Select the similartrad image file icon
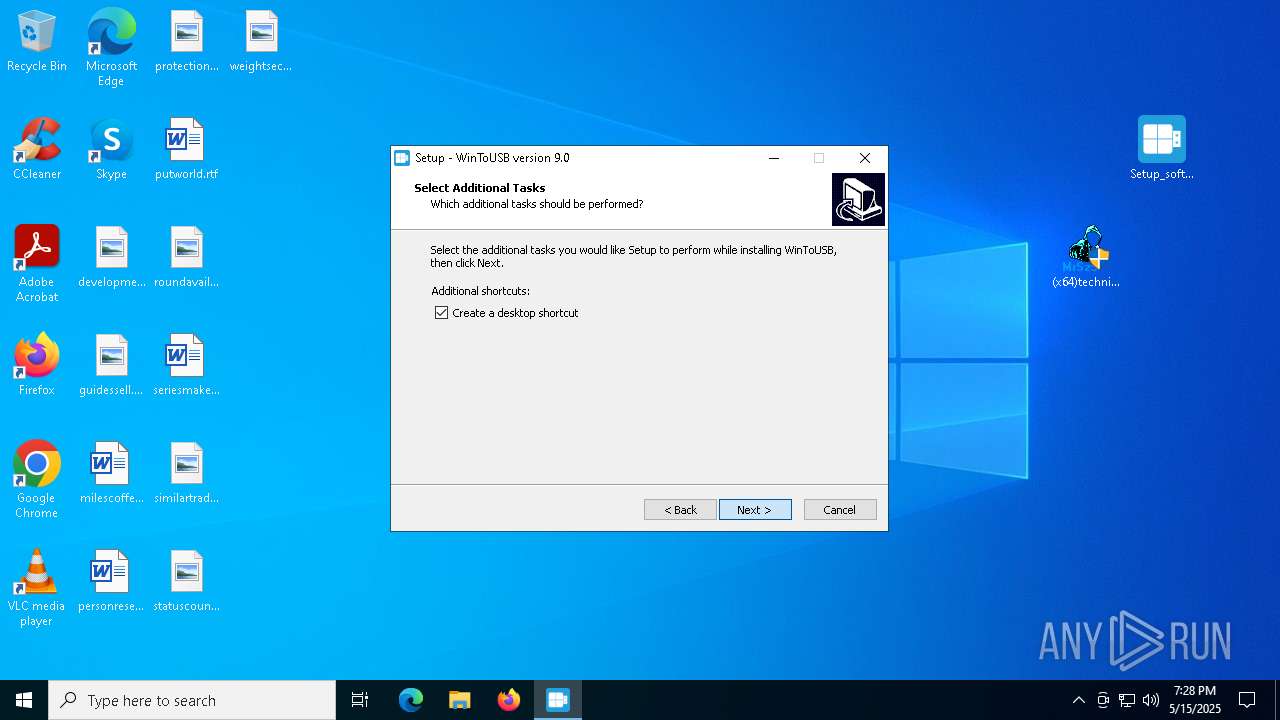This screenshot has height=720, width=1280. tap(187, 474)
